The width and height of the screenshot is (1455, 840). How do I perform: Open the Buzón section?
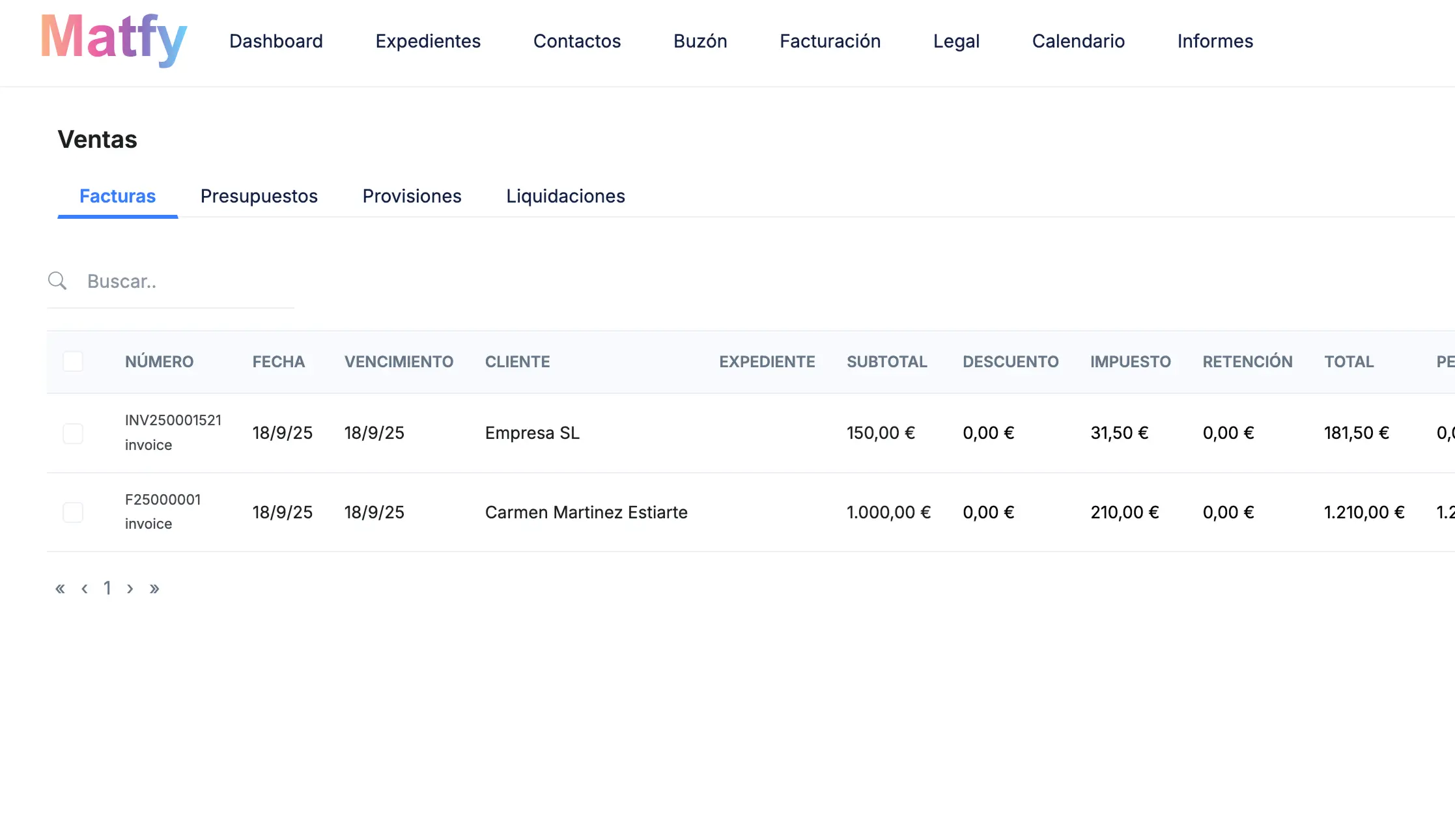700,41
